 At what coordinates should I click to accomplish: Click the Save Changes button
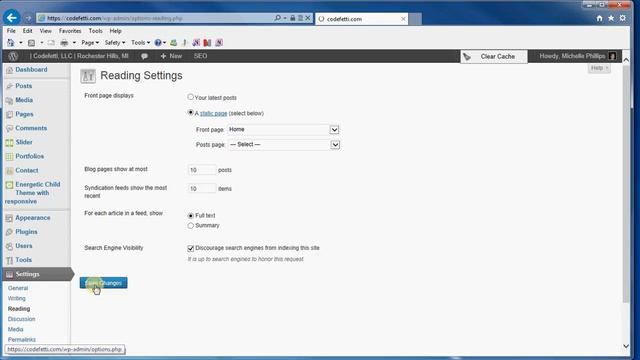tap(104, 283)
